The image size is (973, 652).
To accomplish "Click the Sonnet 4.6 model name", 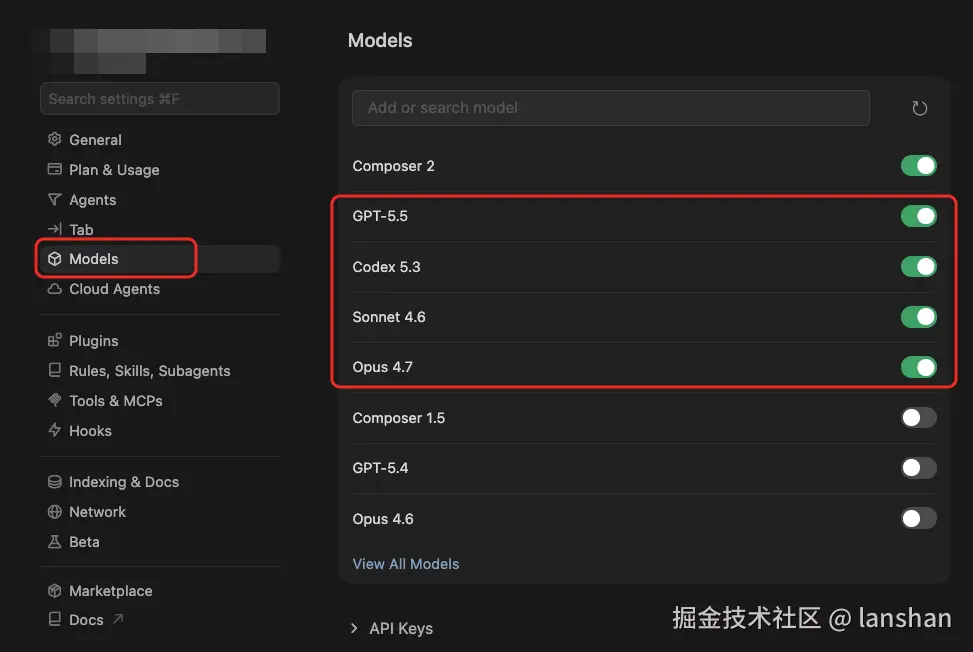I will 388,317.
